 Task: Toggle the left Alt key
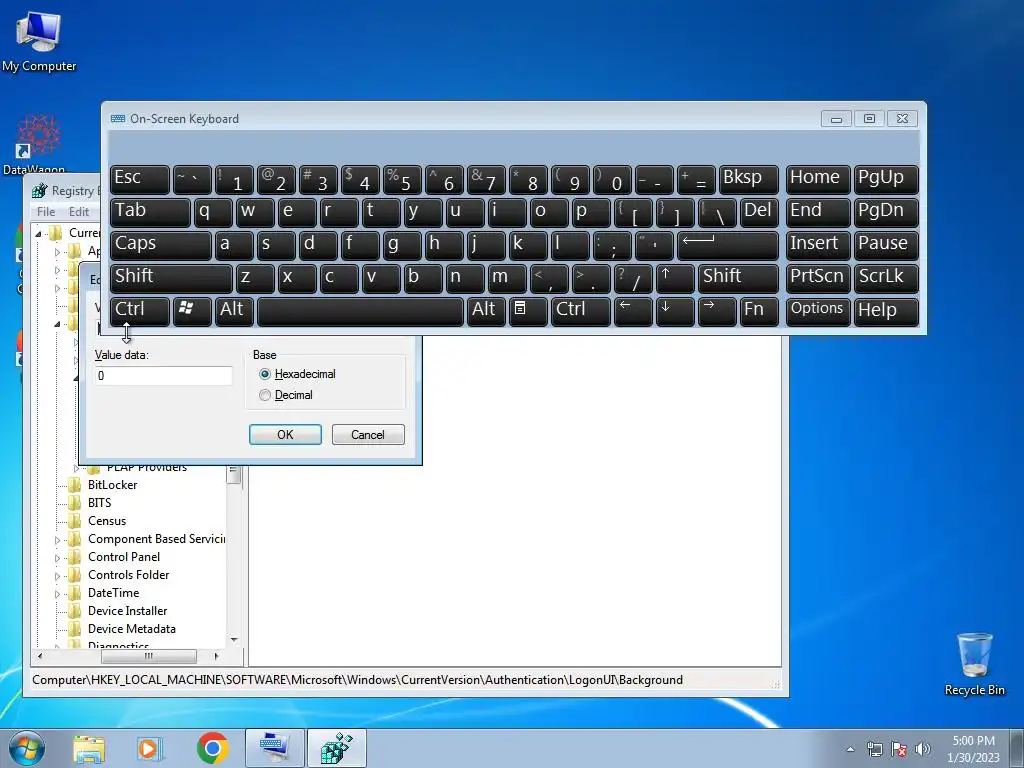(x=234, y=311)
